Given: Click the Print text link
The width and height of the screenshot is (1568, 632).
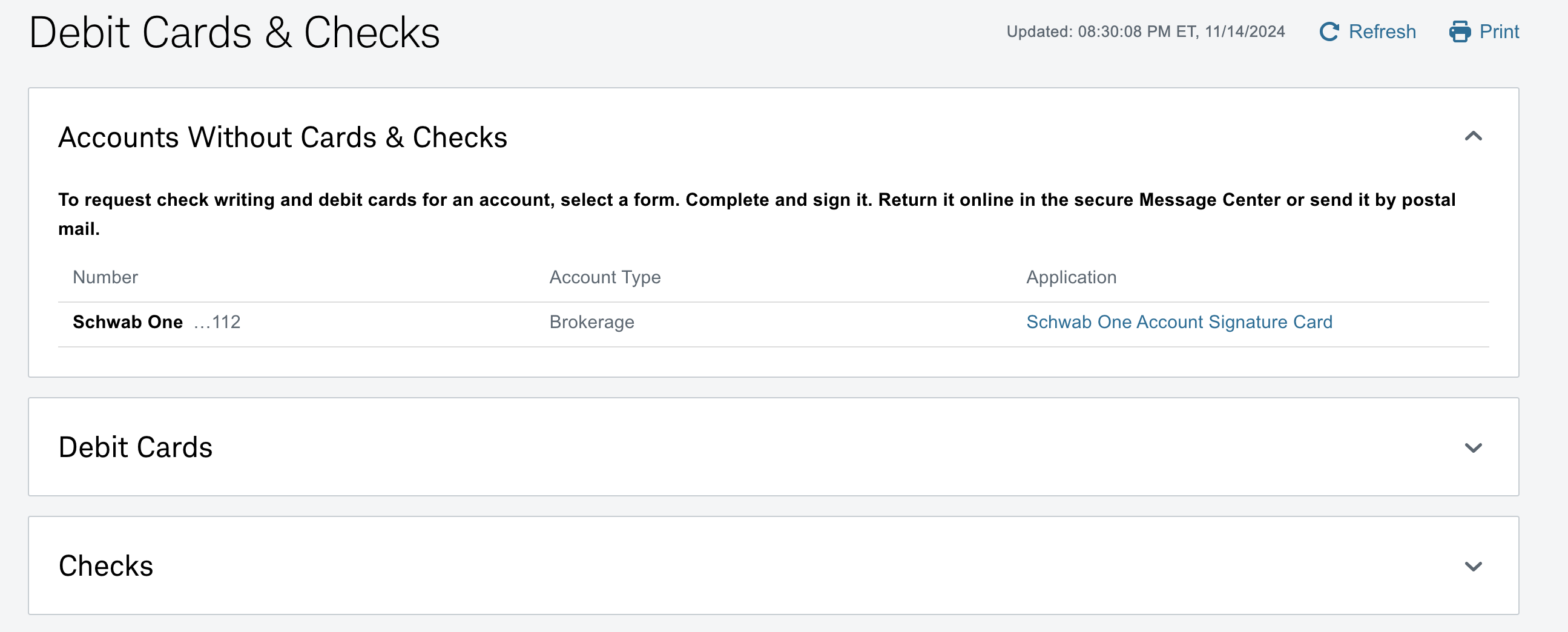Looking at the screenshot, I should click(x=1499, y=31).
